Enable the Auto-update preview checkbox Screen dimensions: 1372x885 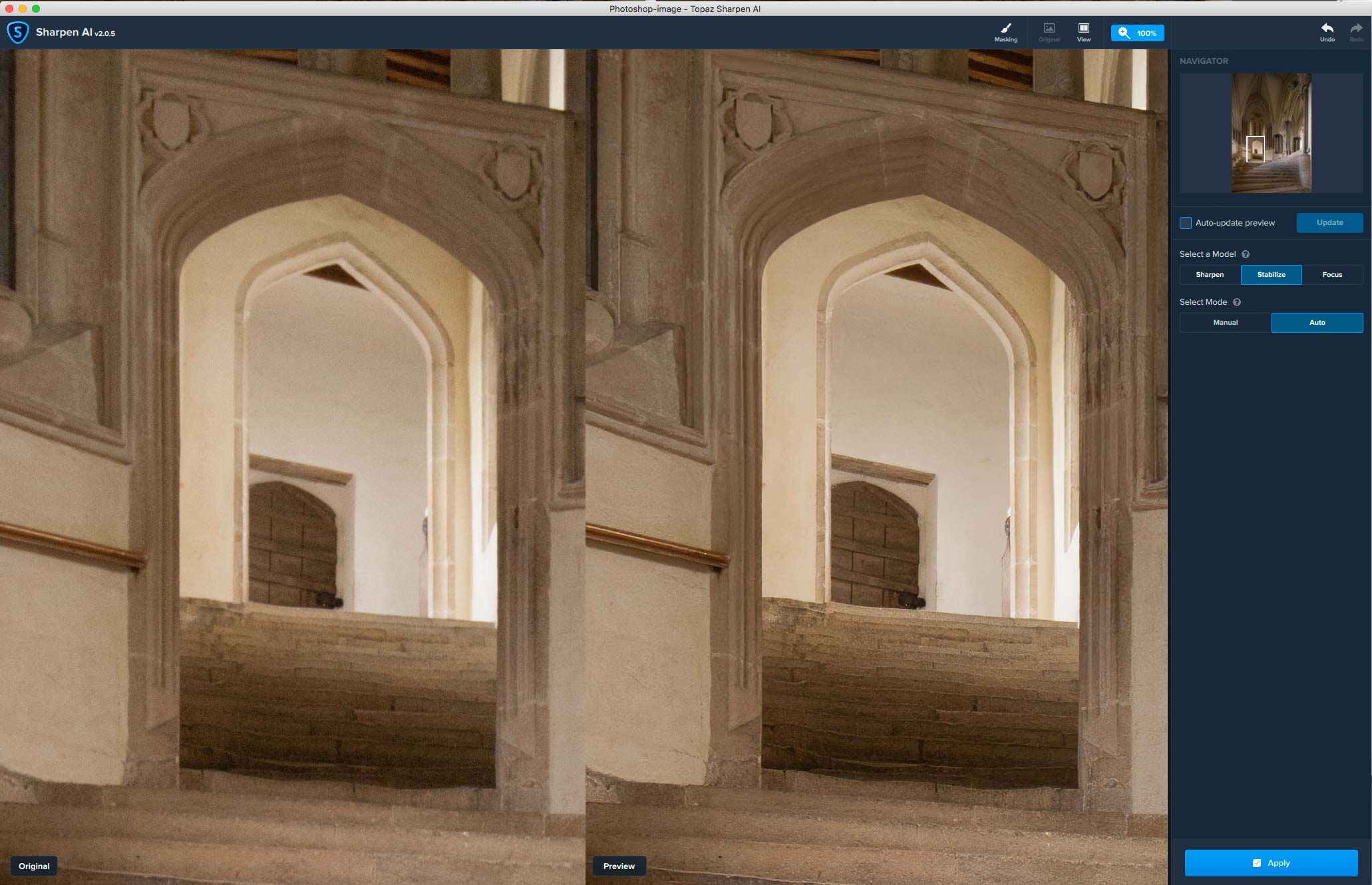[x=1186, y=223]
